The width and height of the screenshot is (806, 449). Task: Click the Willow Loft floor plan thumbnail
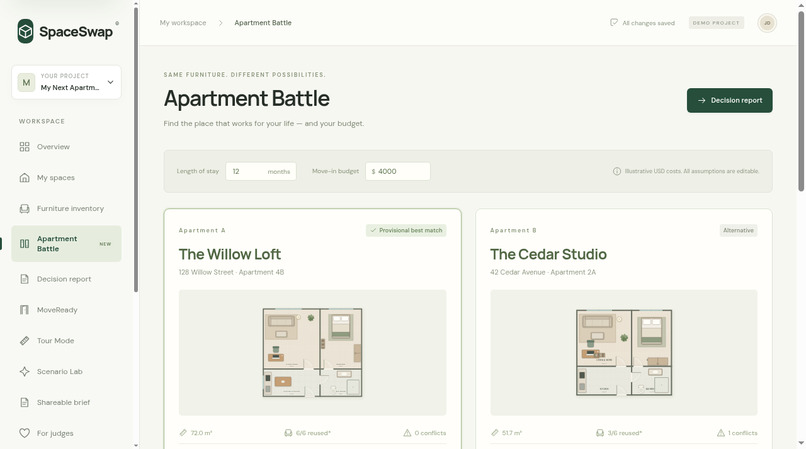(313, 352)
